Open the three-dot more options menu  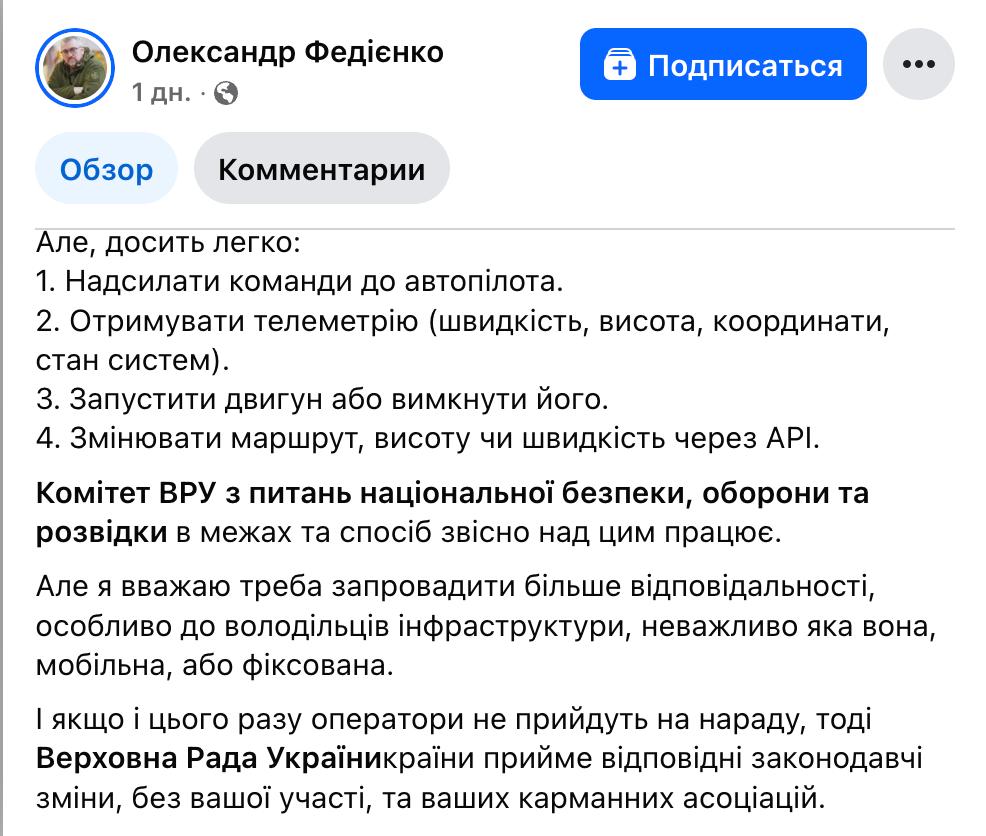coord(918,65)
